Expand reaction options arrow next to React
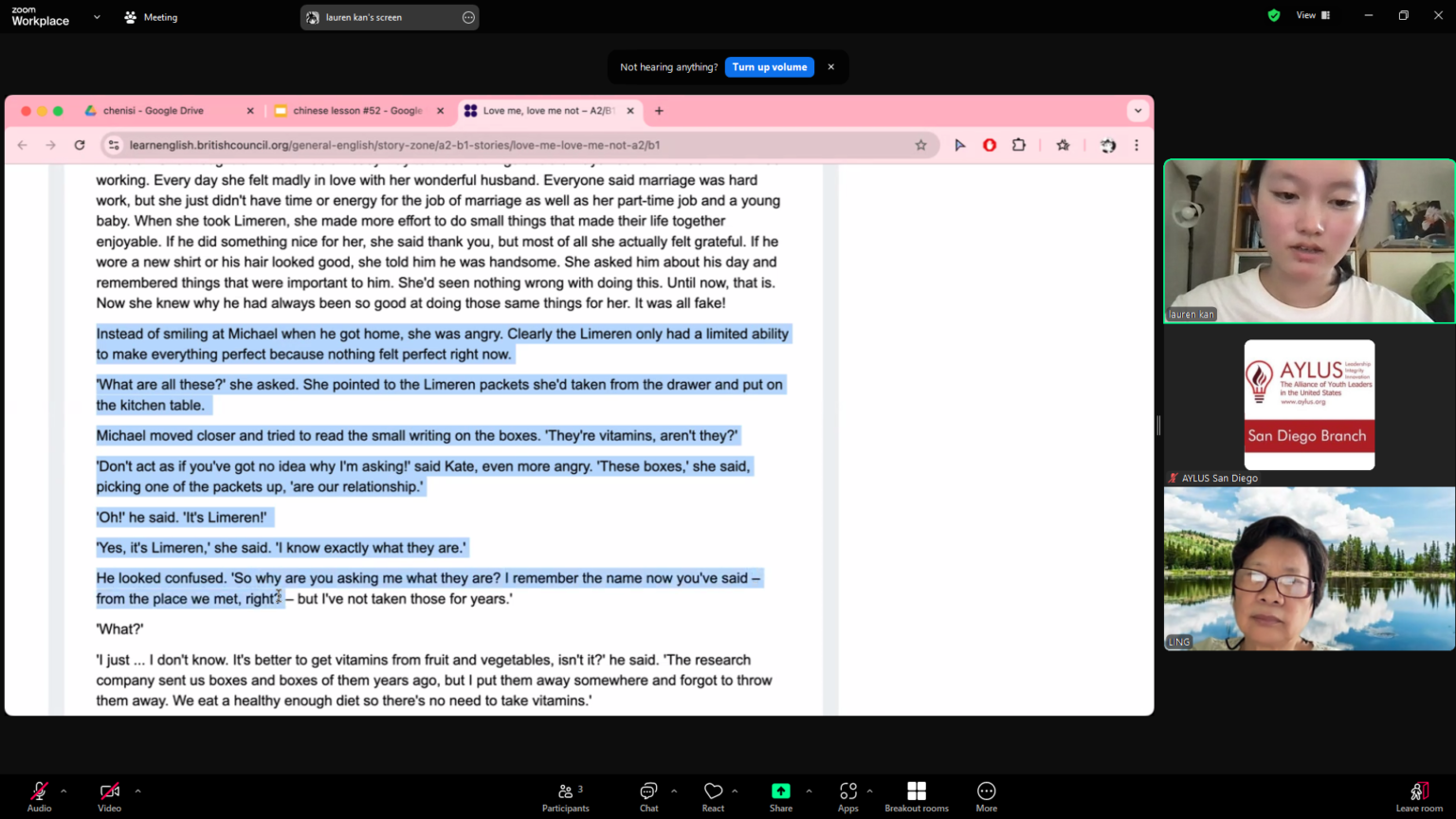Image resolution: width=1456 pixels, height=819 pixels. pyautogui.click(x=735, y=791)
